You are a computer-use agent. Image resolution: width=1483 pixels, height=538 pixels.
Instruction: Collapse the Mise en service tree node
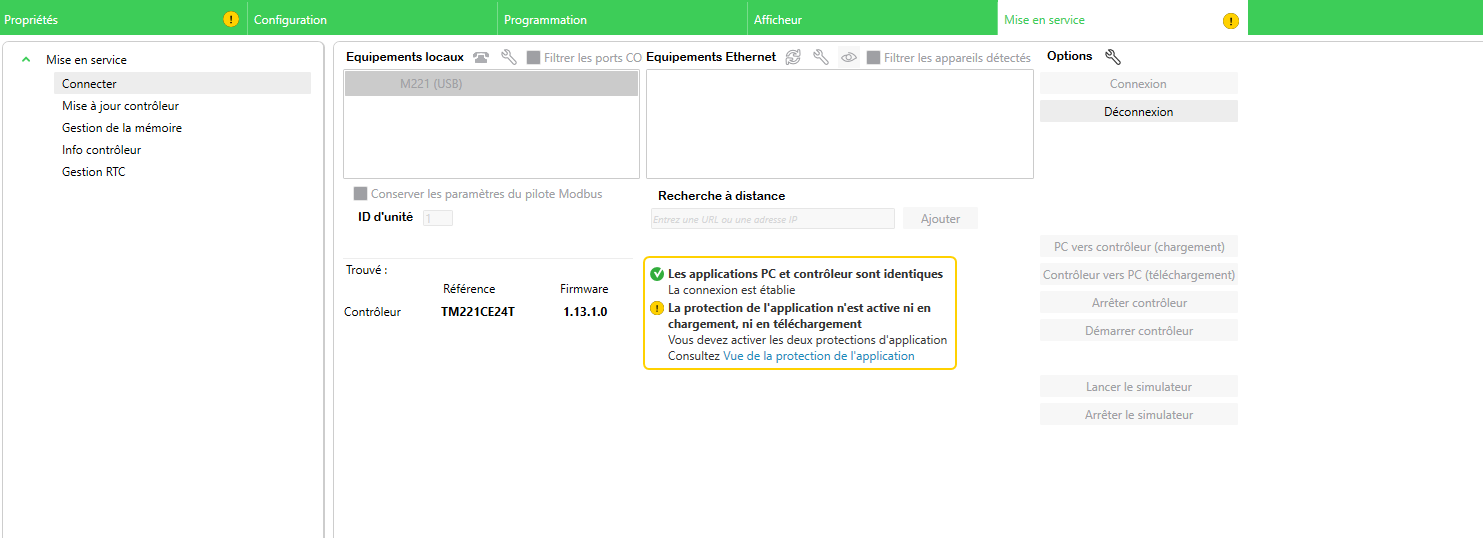[x=26, y=60]
